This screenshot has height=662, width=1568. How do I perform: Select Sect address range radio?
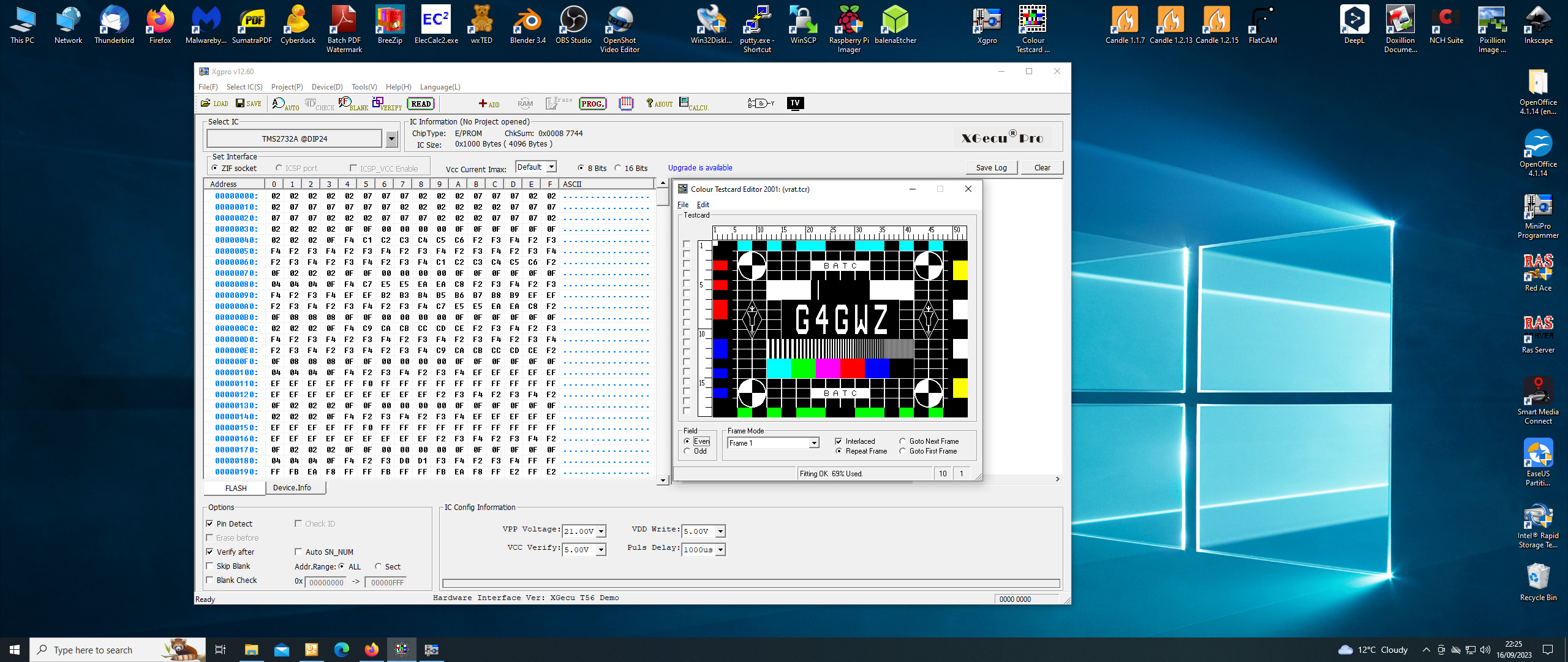pos(379,566)
